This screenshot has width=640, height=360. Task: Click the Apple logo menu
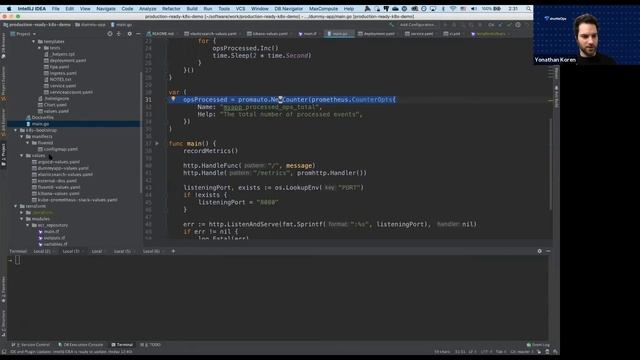(x=9, y=9)
